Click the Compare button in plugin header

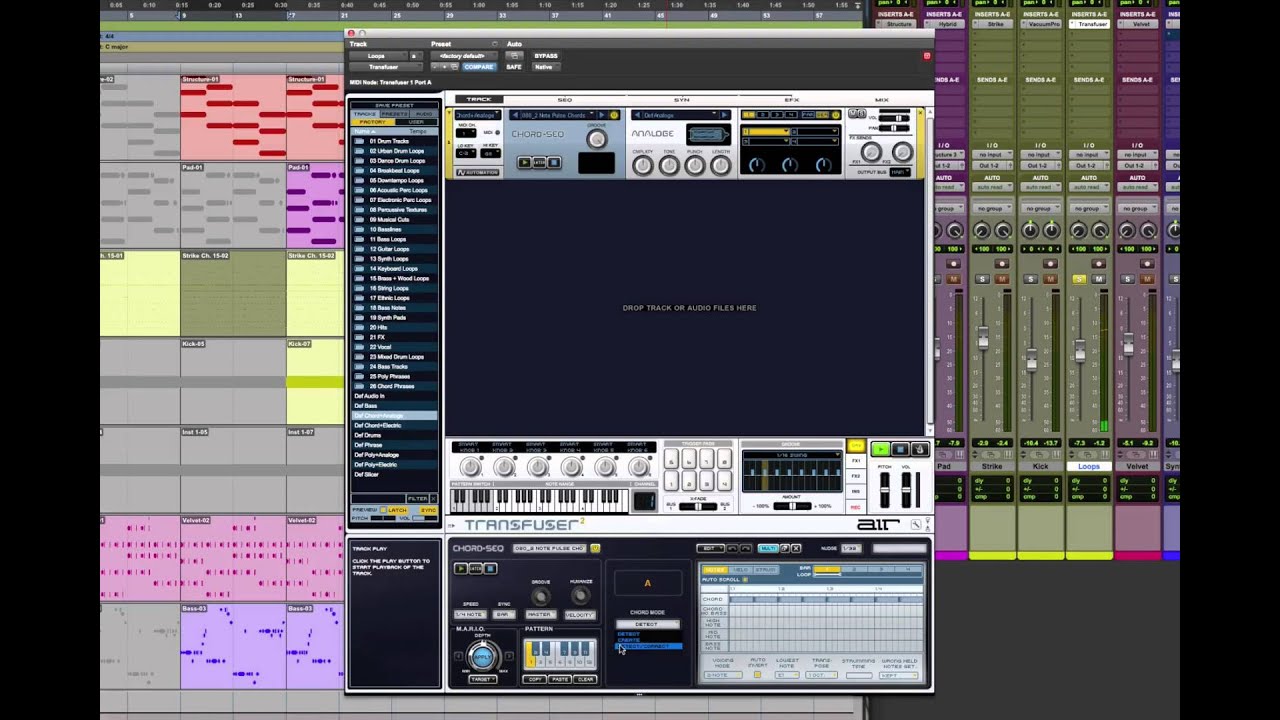478,67
